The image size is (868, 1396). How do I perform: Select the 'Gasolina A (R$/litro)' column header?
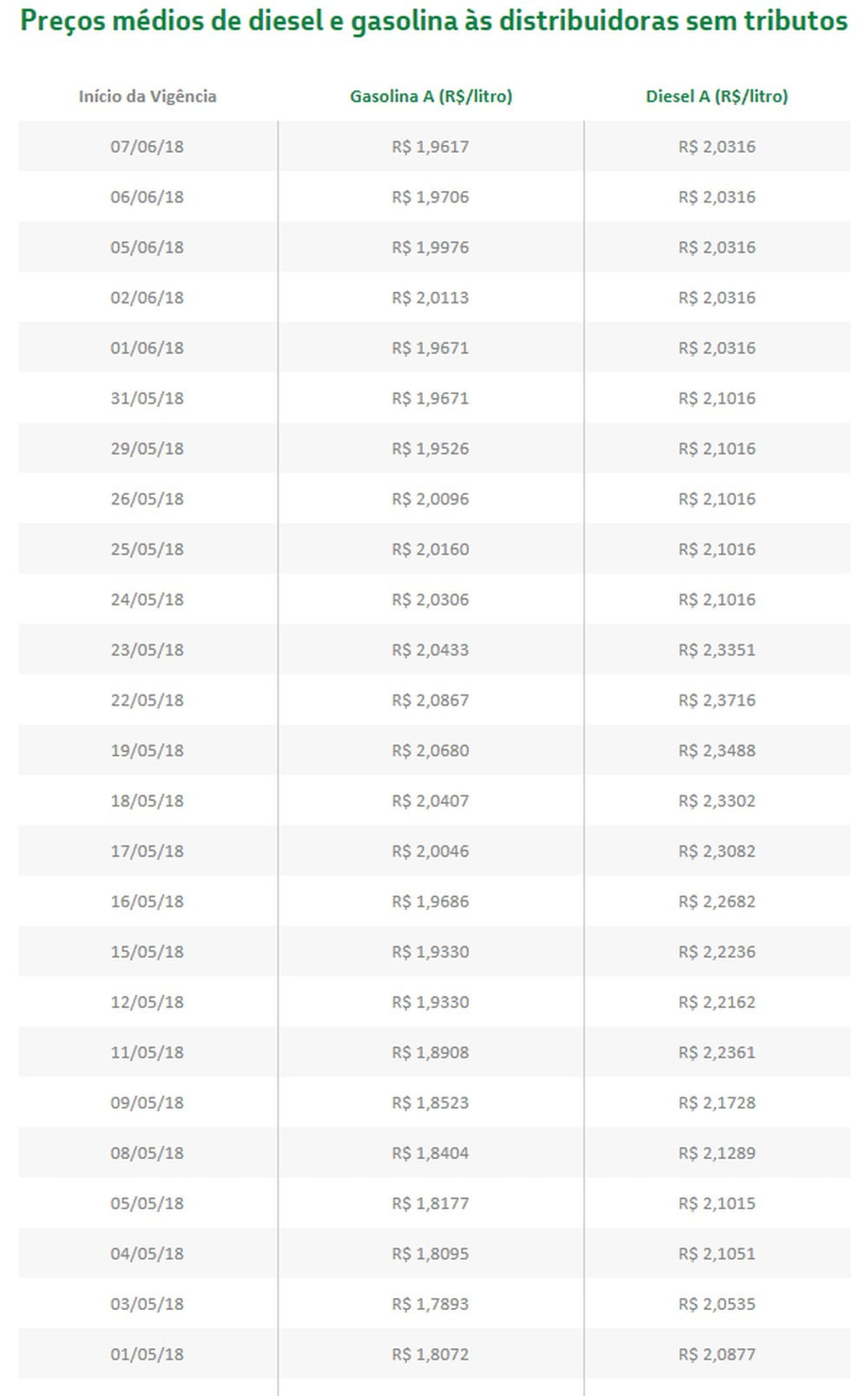431,96
